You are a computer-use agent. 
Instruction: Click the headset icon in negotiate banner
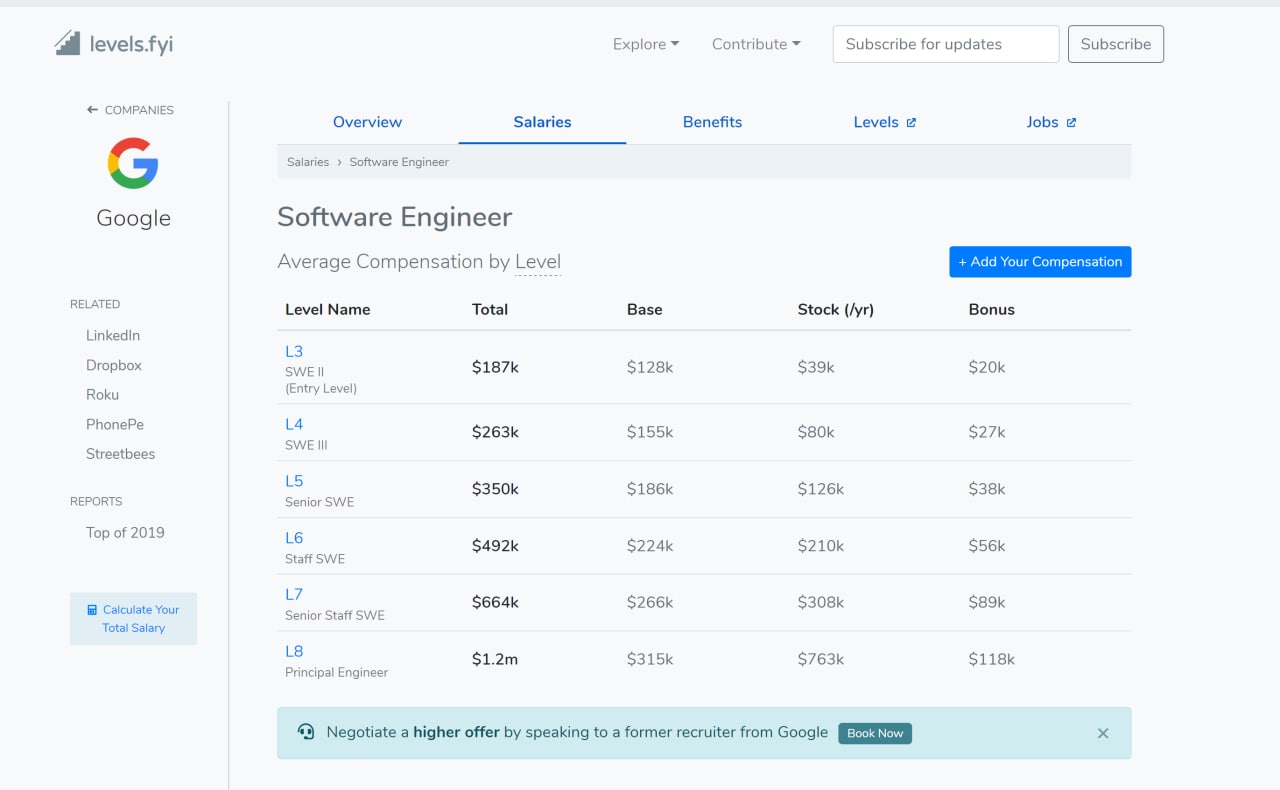click(x=306, y=732)
